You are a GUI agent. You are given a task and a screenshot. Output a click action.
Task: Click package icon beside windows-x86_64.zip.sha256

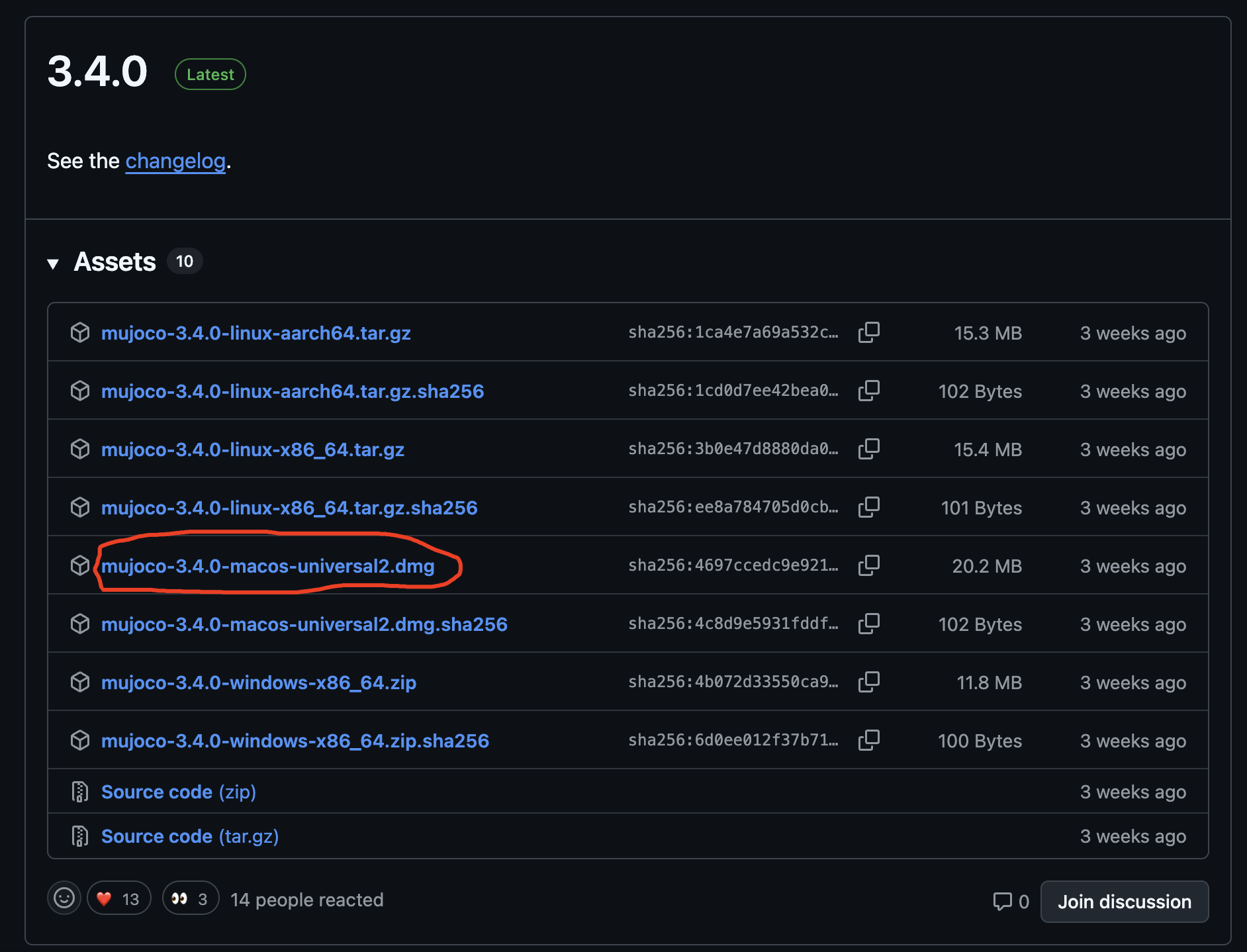80,740
